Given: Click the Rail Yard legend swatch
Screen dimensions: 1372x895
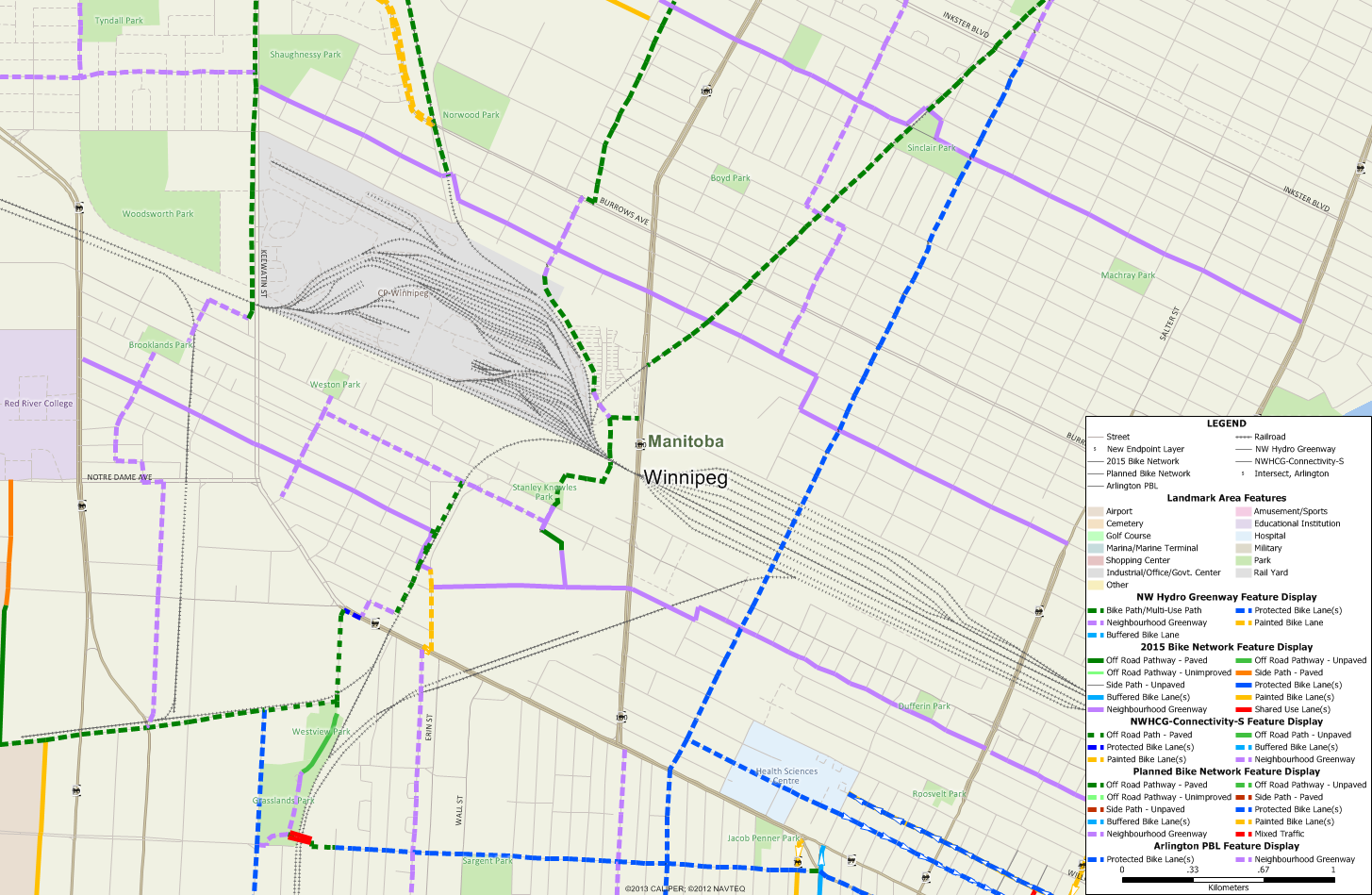Looking at the screenshot, I should pyautogui.click(x=1243, y=572).
